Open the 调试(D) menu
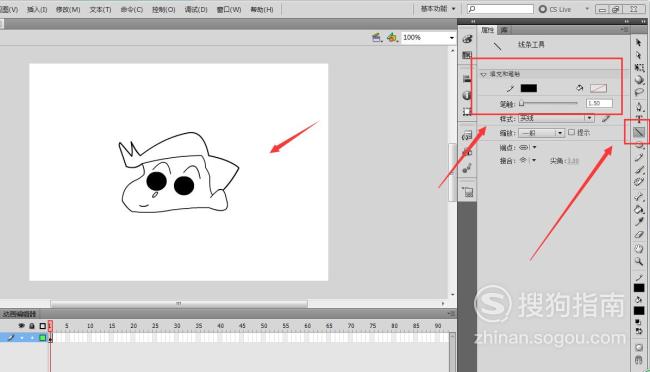The width and height of the screenshot is (650, 372). (196, 9)
